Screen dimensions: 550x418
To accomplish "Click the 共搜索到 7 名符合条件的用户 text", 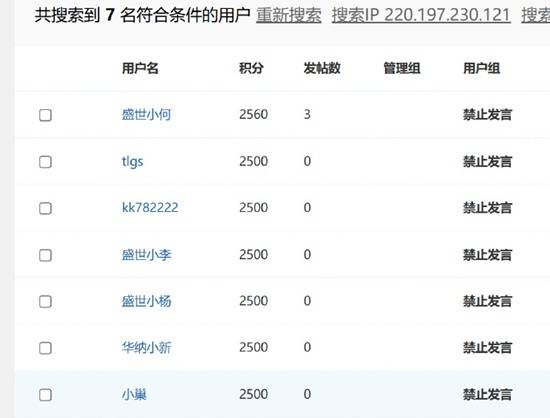I will coord(142,15).
